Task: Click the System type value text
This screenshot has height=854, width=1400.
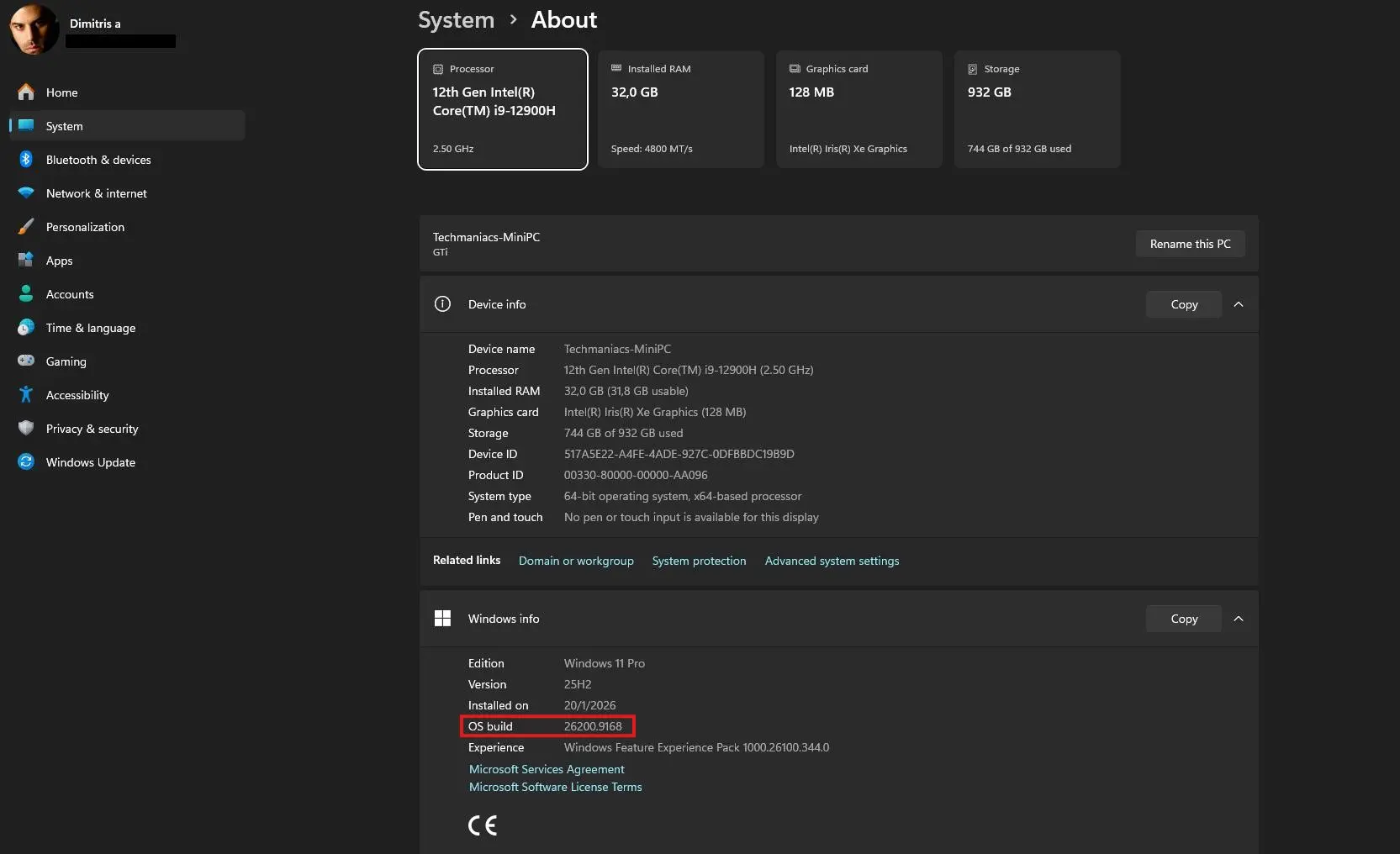Action: point(683,496)
